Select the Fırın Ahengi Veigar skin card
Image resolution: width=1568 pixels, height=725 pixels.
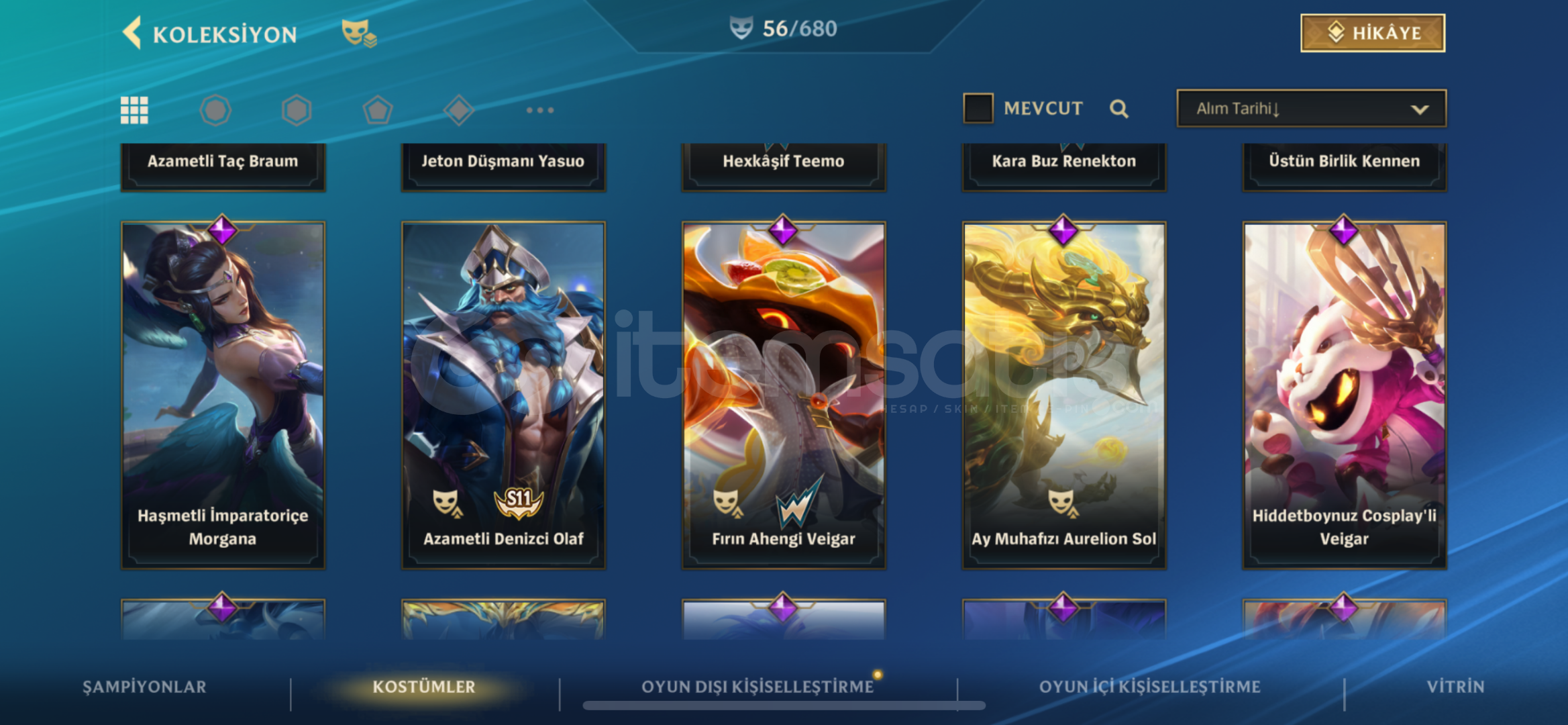tap(784, 396)
